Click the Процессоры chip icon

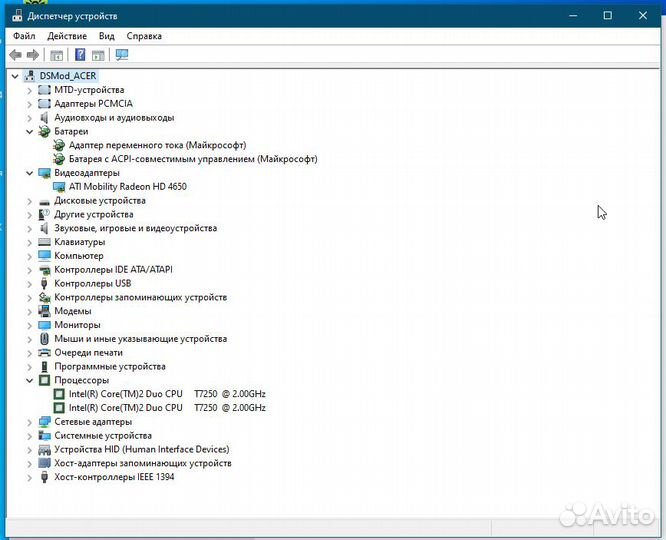(x=44, y=380)
